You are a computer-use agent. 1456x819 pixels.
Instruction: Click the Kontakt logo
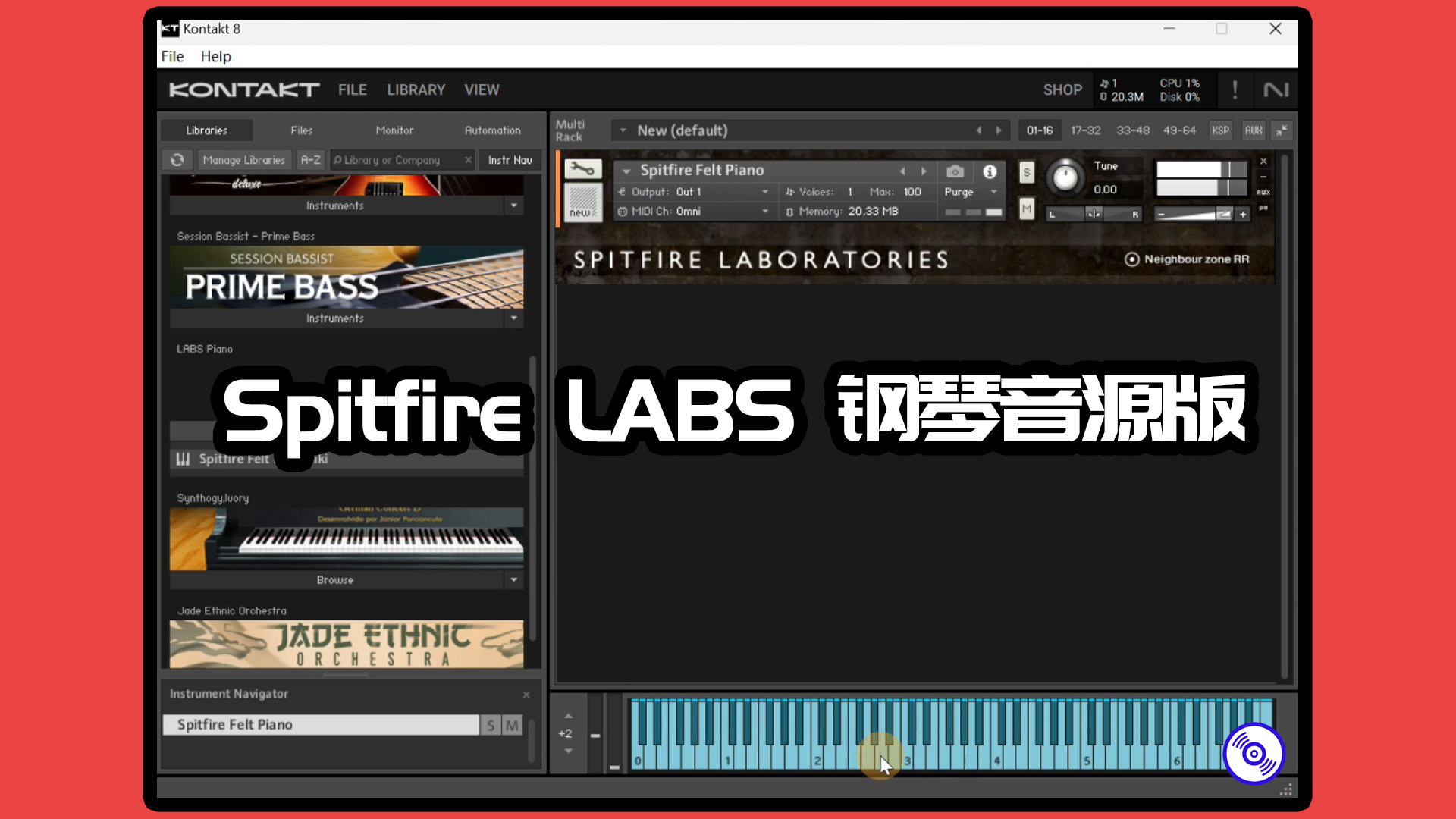coord(244,90)
